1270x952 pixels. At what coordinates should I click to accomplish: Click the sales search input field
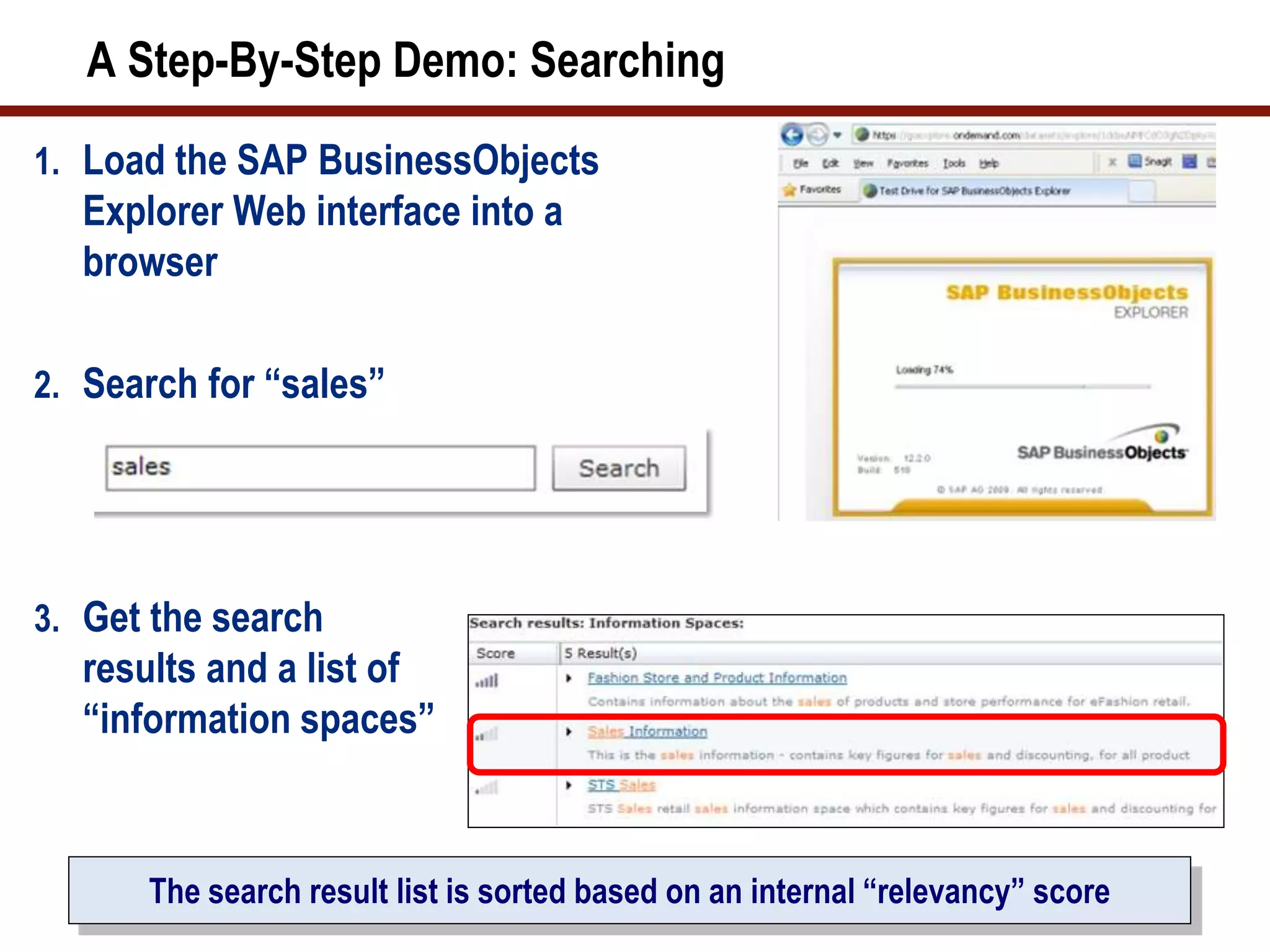coord(321,468)
